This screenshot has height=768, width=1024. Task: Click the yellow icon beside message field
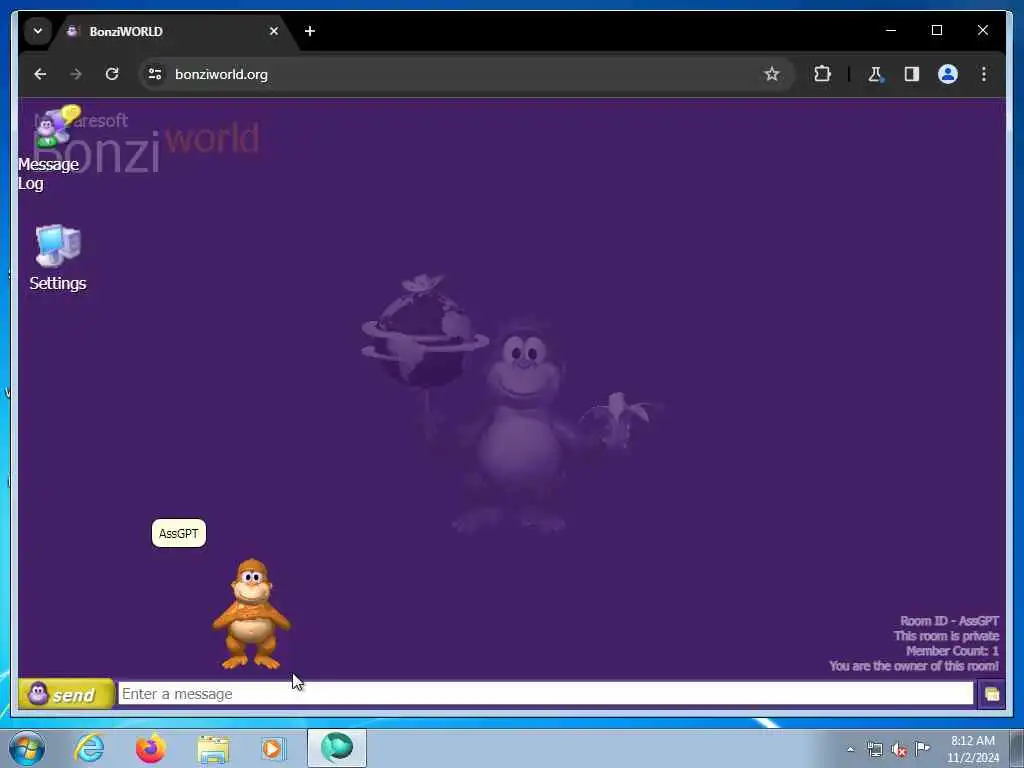991,694
